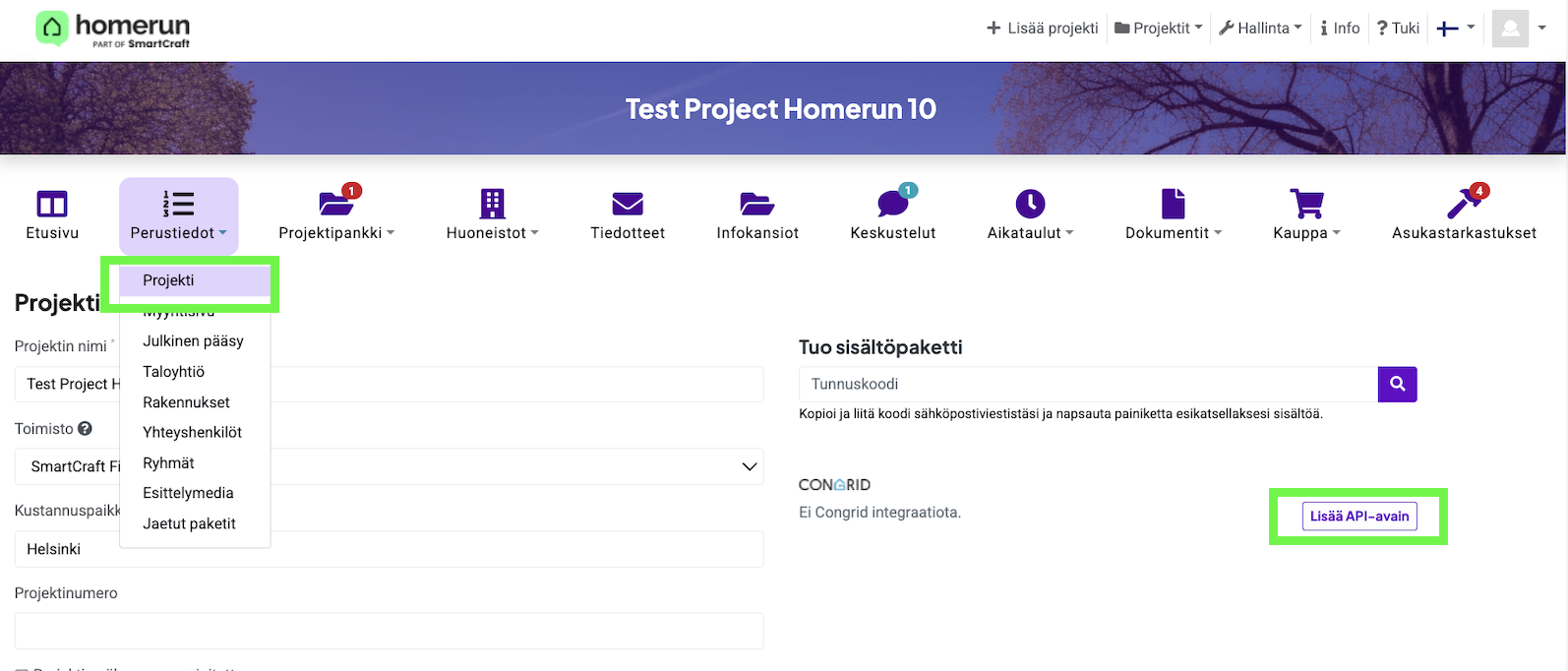The height and width of the screenshot is (671, 1568).
Task: Click the Lisää API-avain button
Action: pos(1358,517)
